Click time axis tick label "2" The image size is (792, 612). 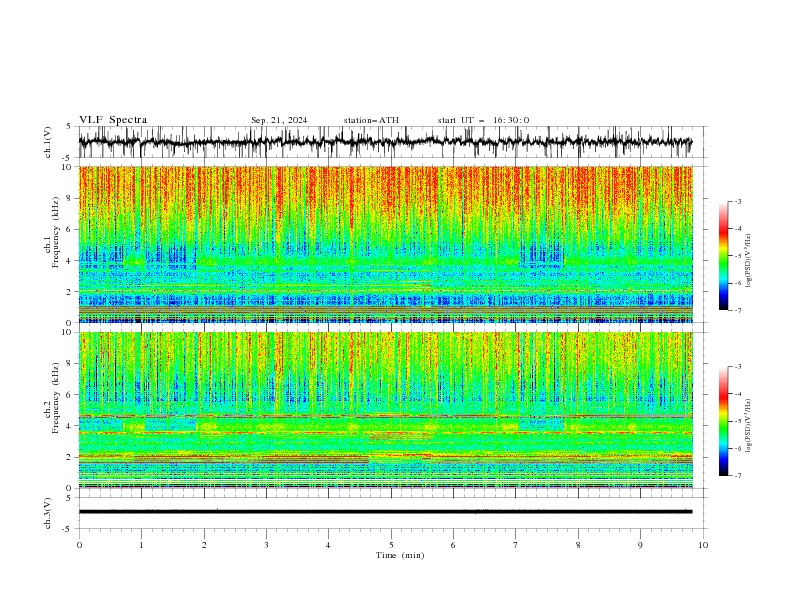click(x=204, y=545)
